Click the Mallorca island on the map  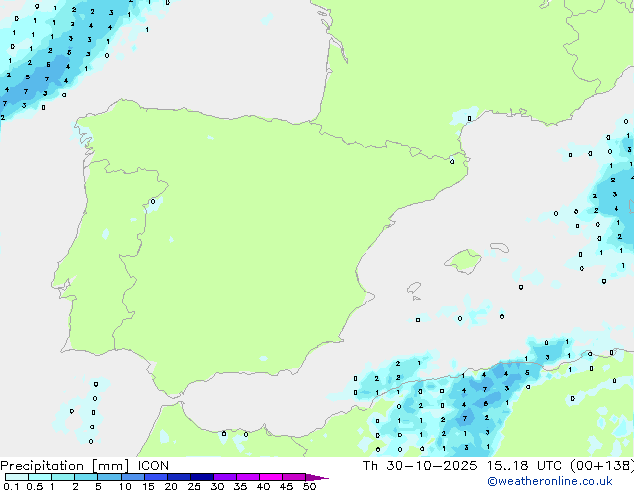[463, 262]
